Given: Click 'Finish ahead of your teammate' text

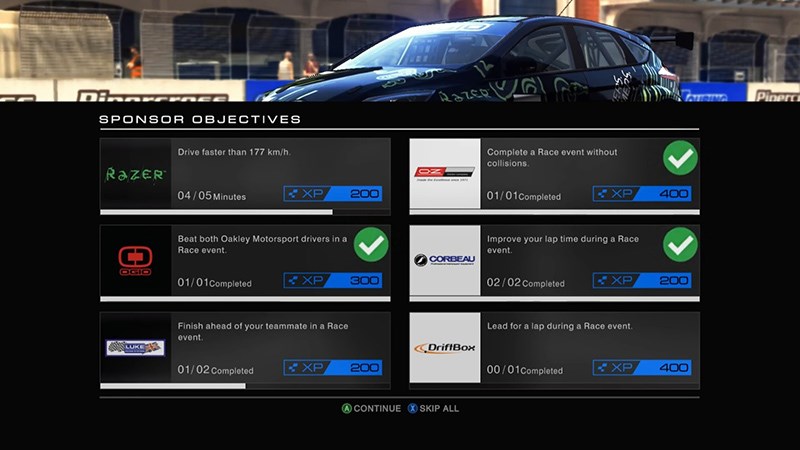Looking at the screenshot, I should pyautogui.click(x=263, y=332).
